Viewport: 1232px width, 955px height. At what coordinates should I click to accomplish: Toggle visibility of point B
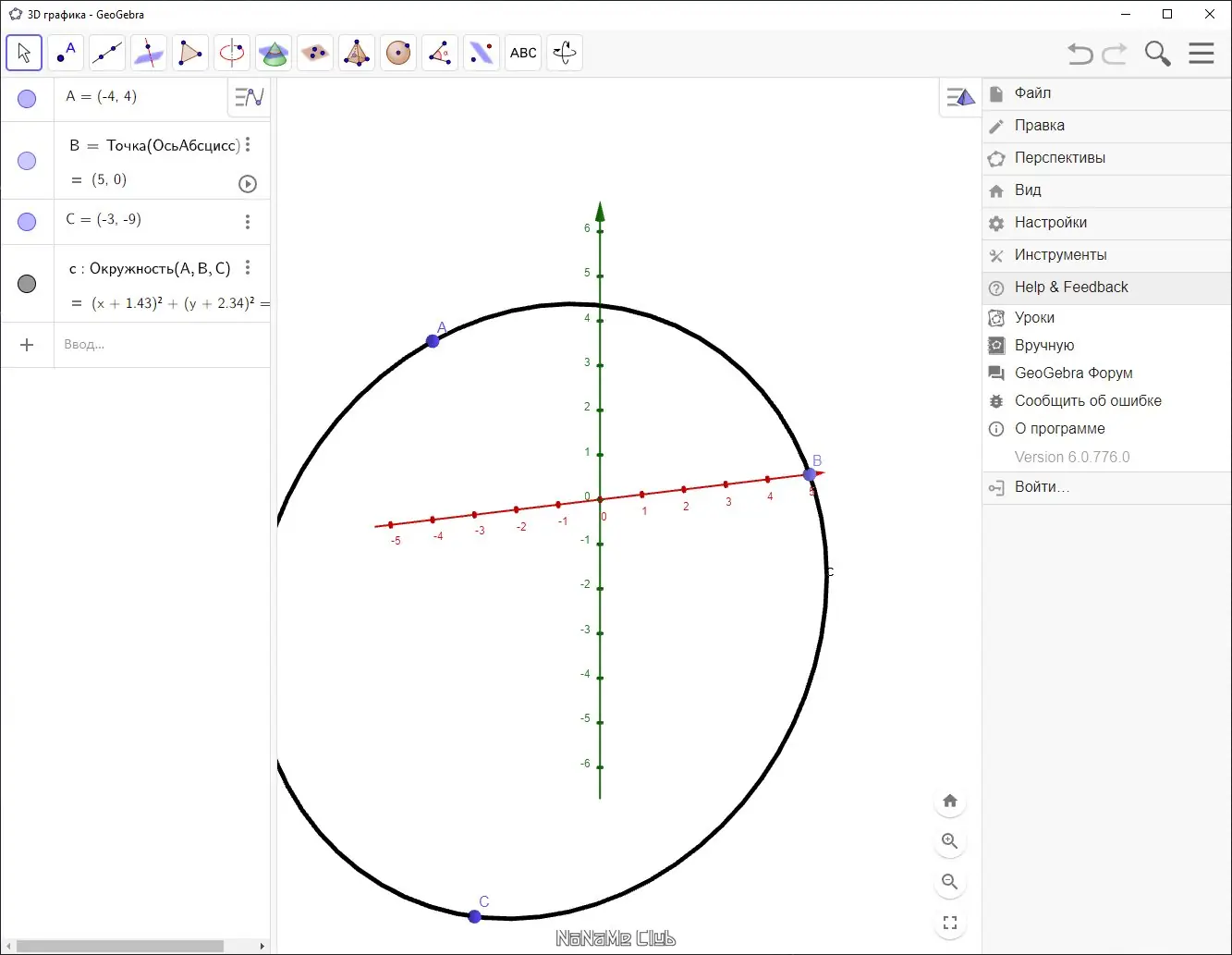(27, 161)
